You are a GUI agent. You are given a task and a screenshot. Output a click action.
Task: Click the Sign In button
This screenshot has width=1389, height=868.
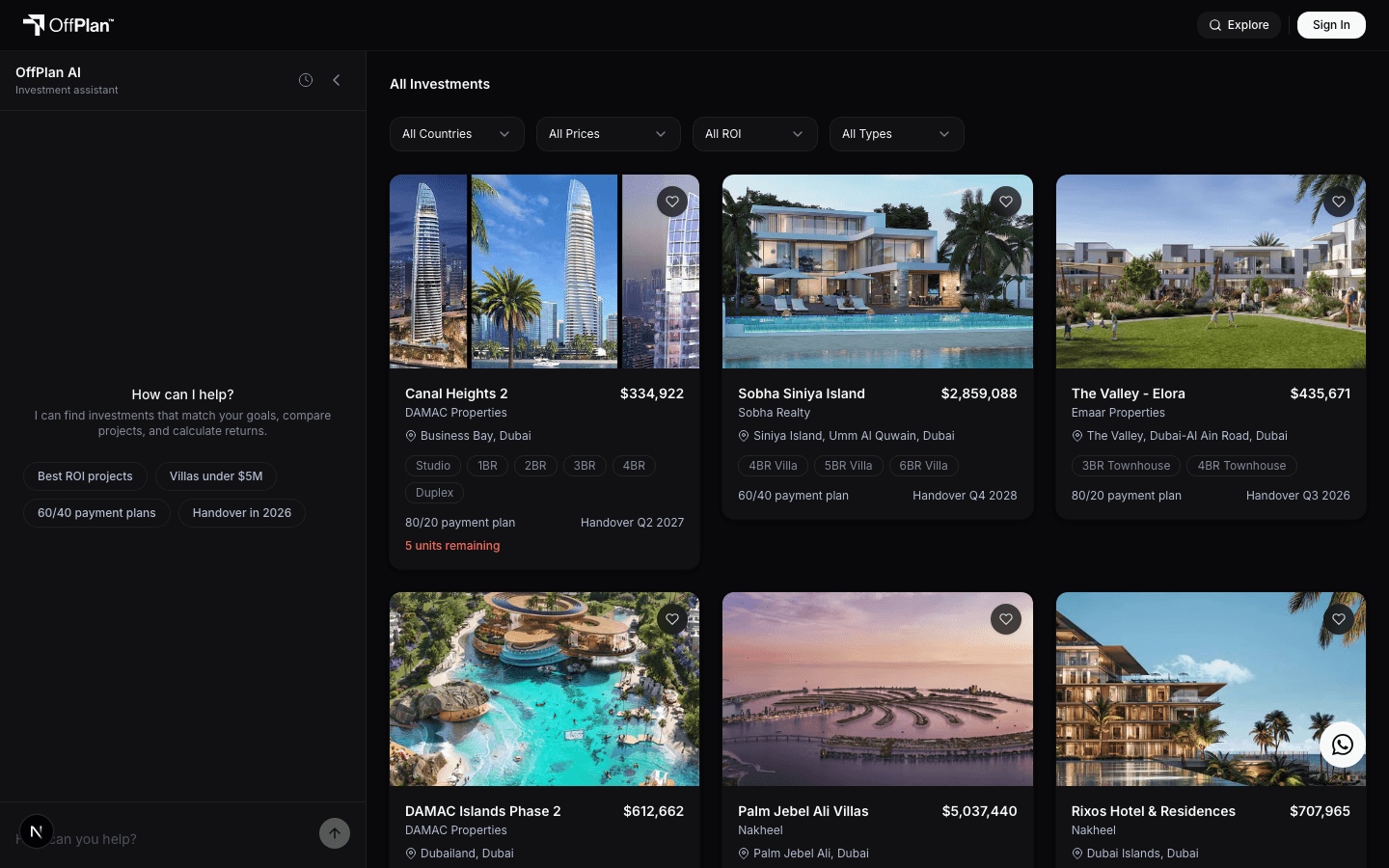[x=1331, y=25]
